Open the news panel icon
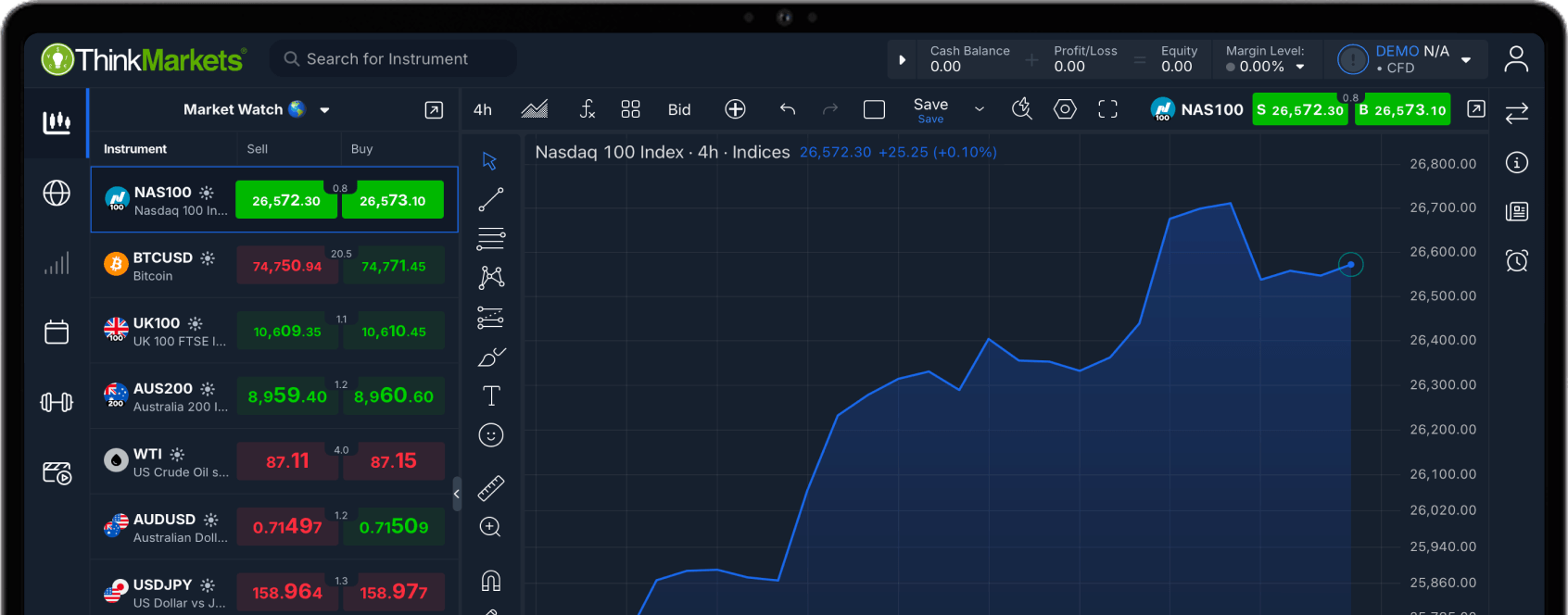 pos(1517,212)
